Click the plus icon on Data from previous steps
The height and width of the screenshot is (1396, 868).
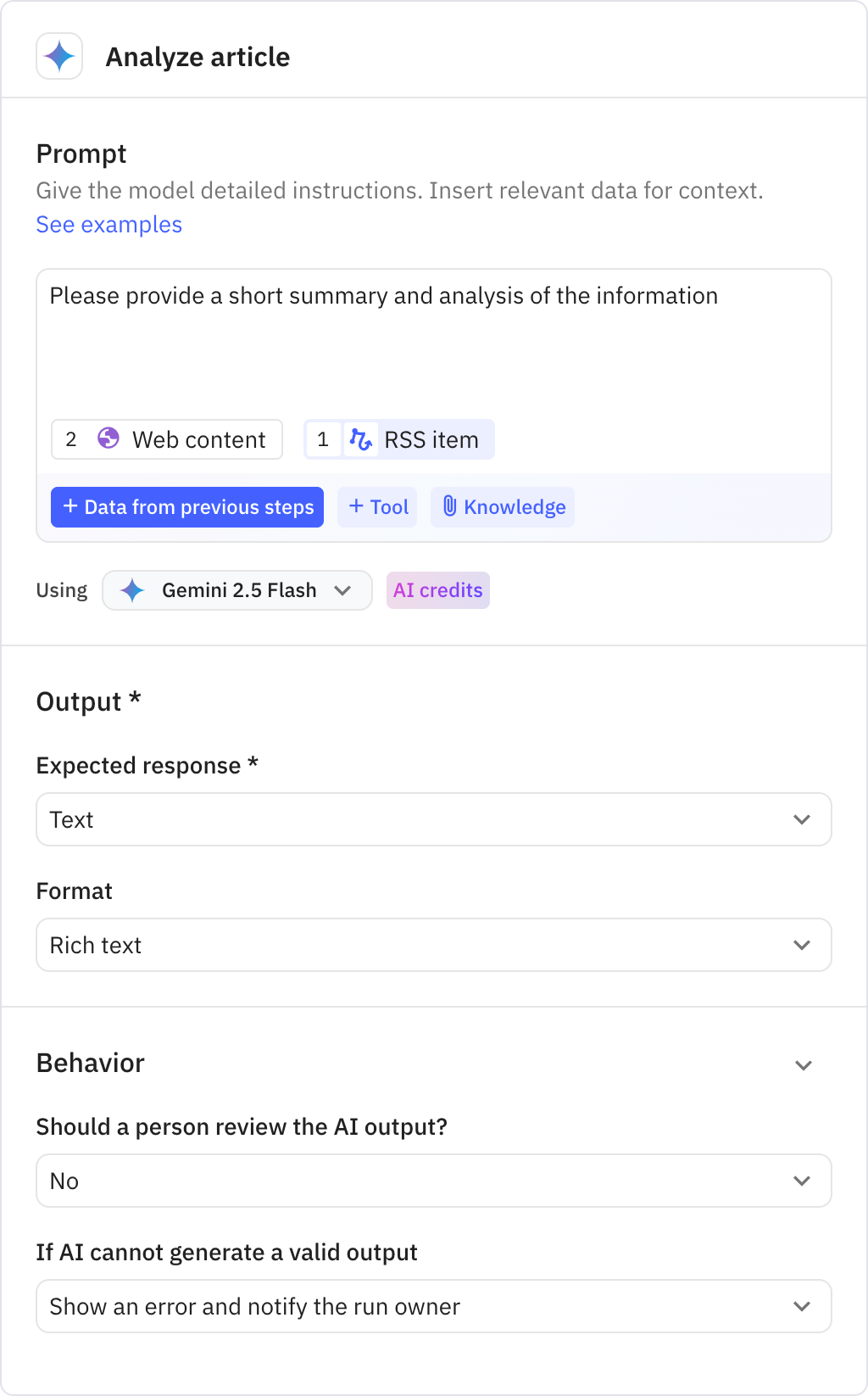pos(70,506)
